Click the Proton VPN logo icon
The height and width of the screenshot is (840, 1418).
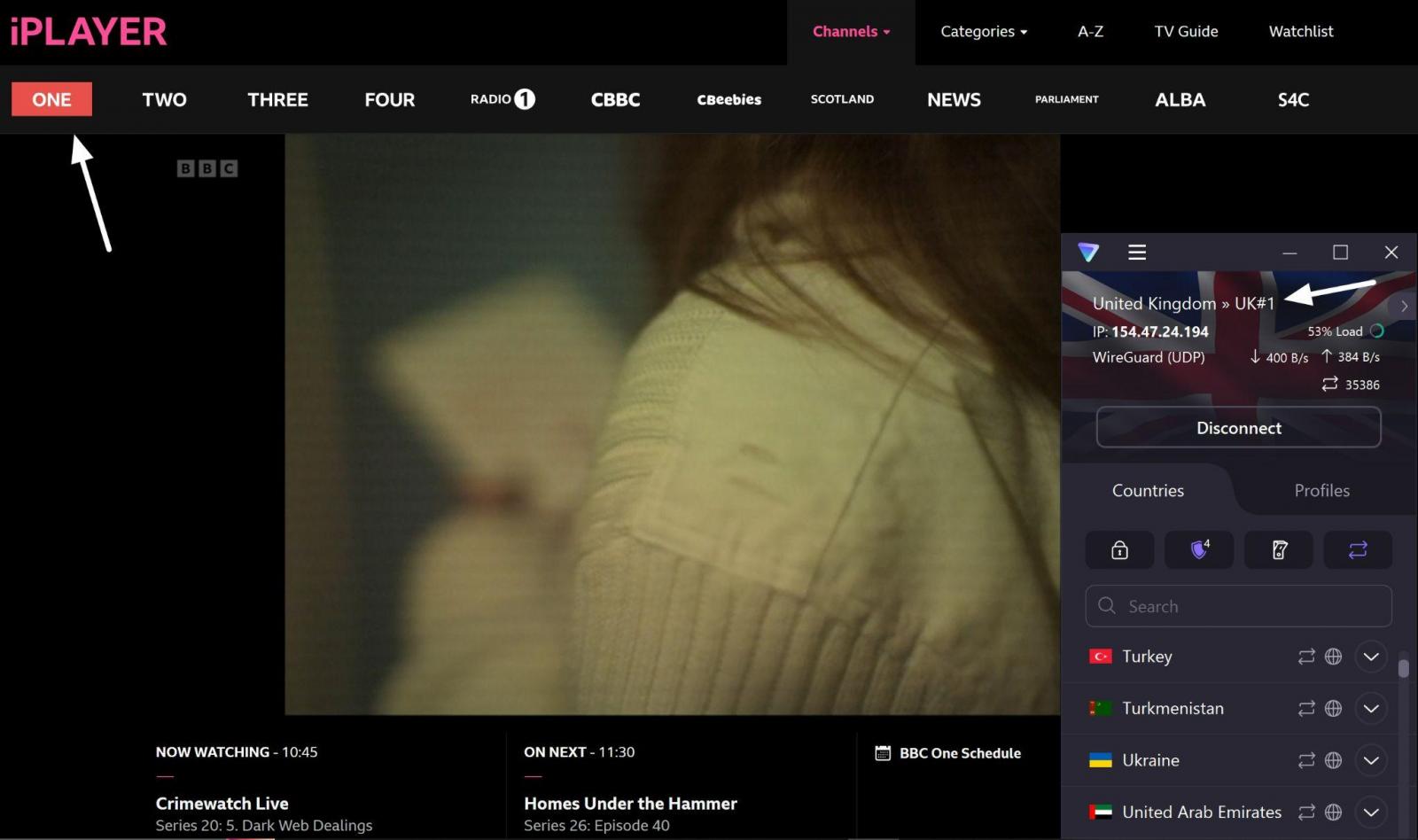[1088, 253]
